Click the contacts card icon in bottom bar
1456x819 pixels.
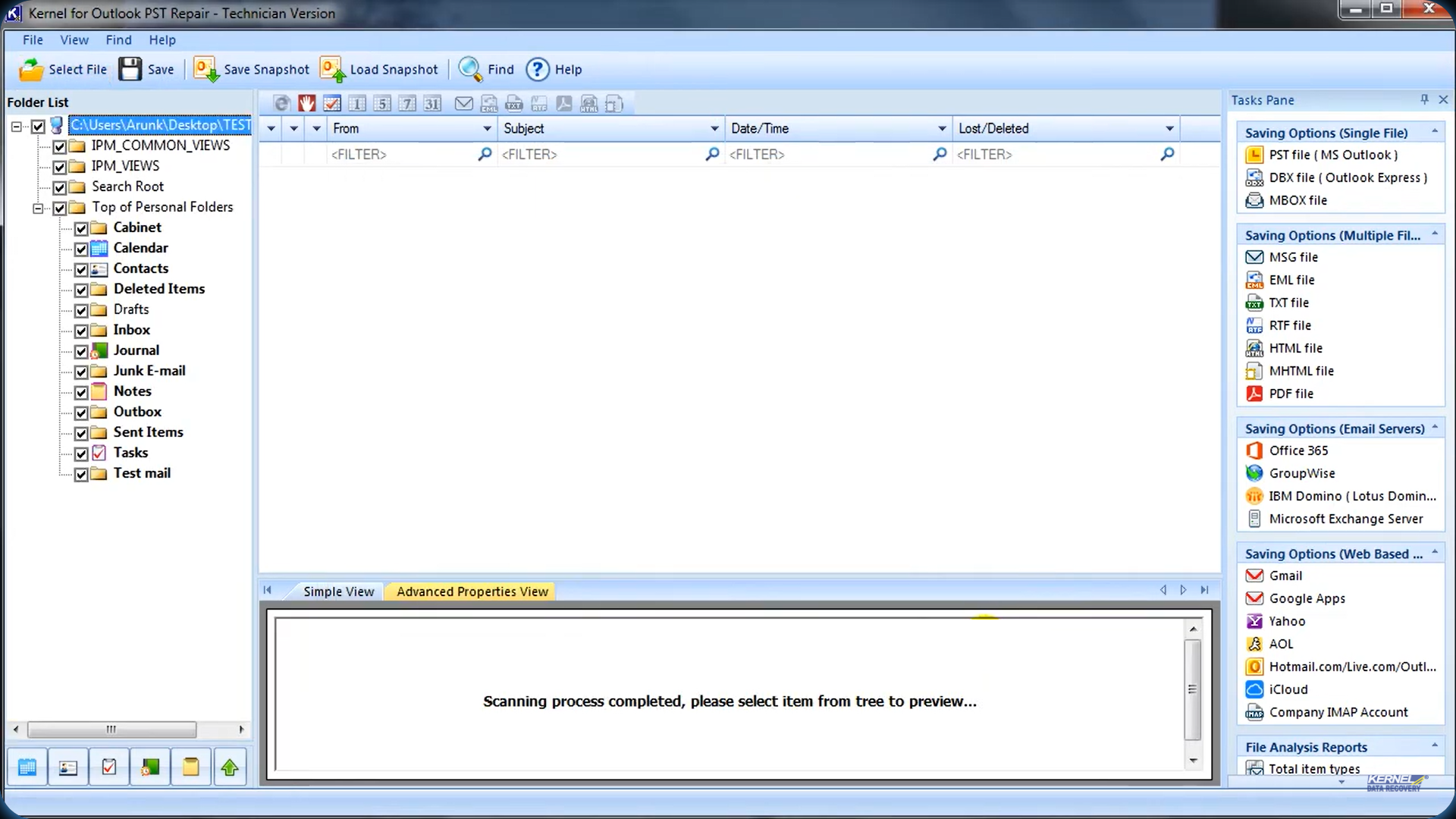tap(68, 767)
